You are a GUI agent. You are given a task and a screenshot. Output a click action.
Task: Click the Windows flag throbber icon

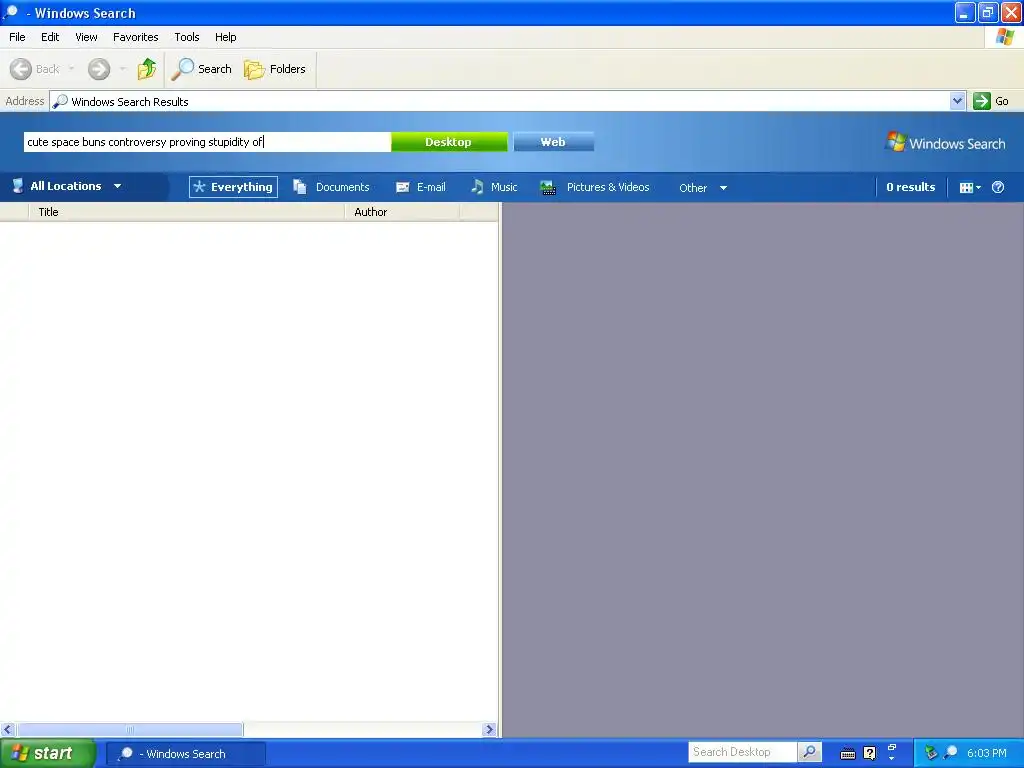coord(1005,37)
